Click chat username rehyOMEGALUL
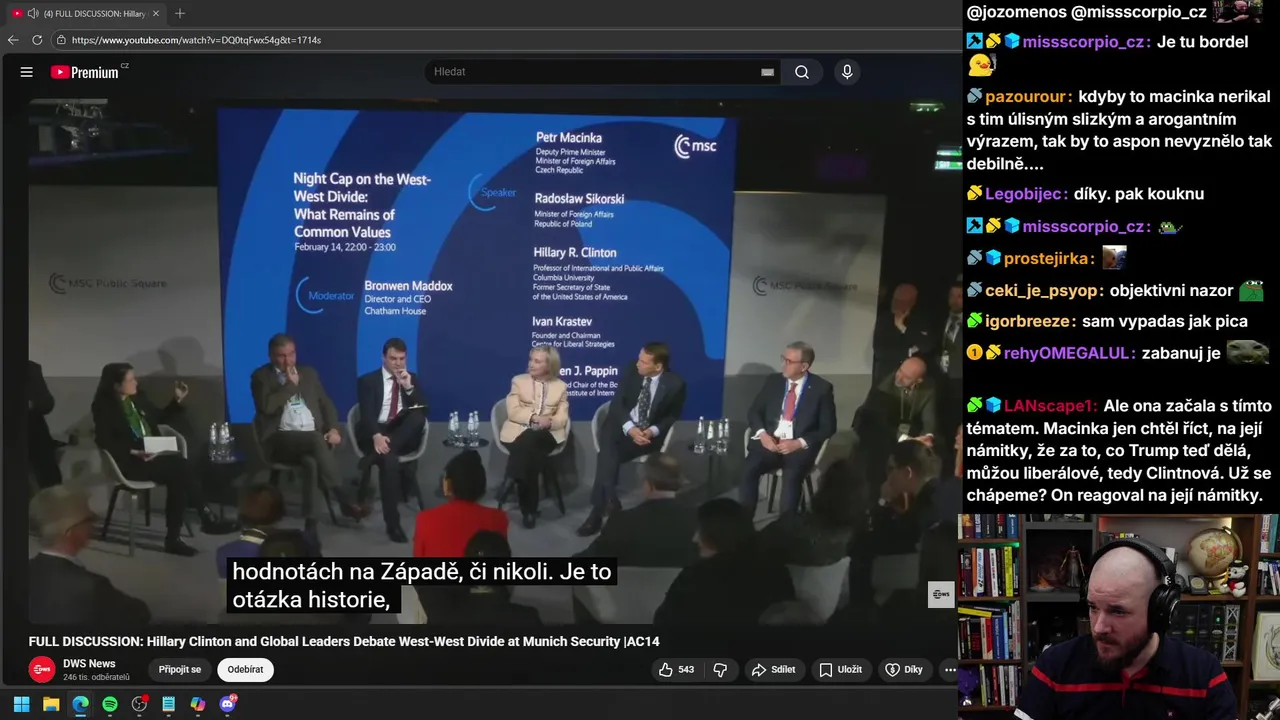The width and height of the screenshot is (1280, 720). [x=1069, y=354]
